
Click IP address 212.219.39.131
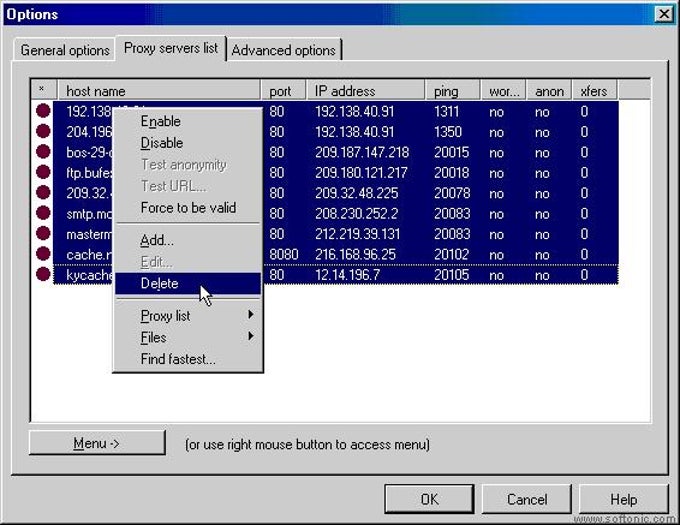(x=357, y=234)
